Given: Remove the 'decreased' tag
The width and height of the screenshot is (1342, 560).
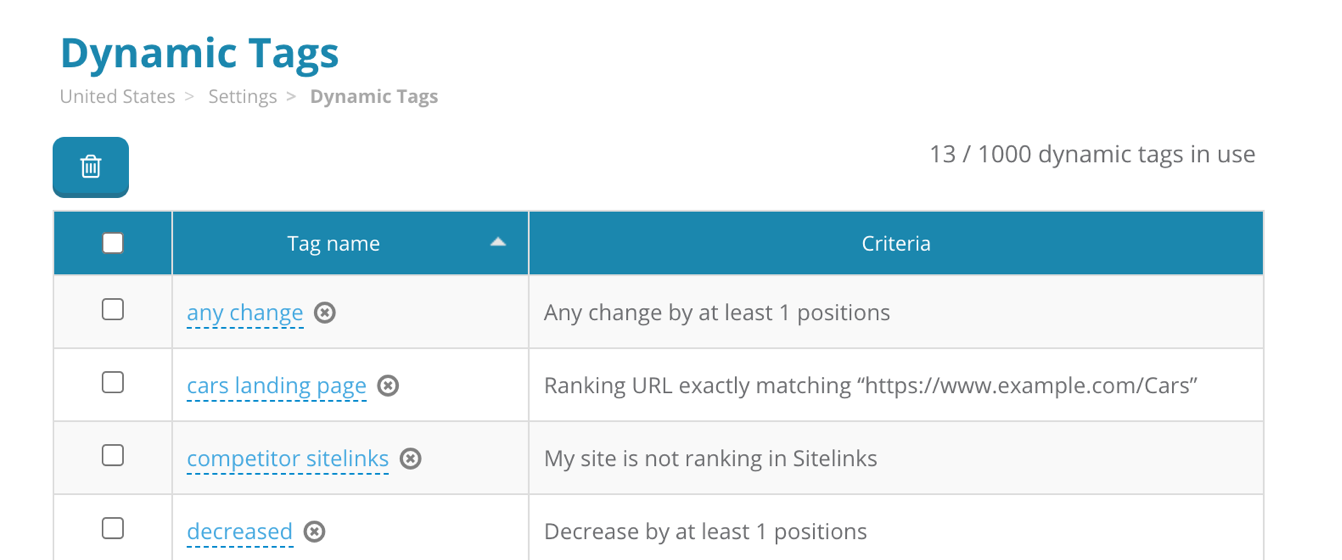Looking at the screenshot, I should 314,532.
